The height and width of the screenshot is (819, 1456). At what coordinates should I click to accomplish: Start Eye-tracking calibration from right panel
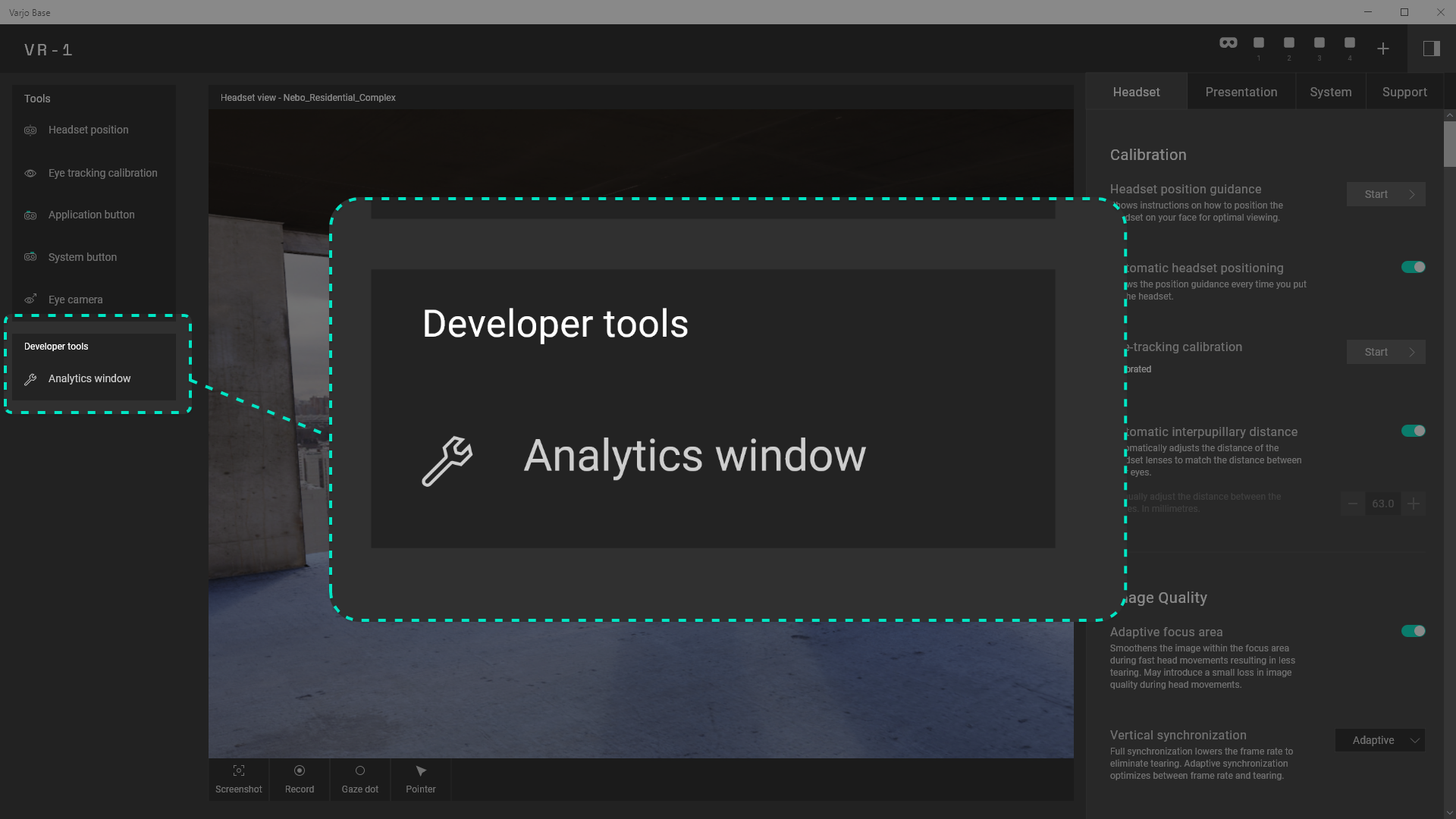coord(1386,352)
